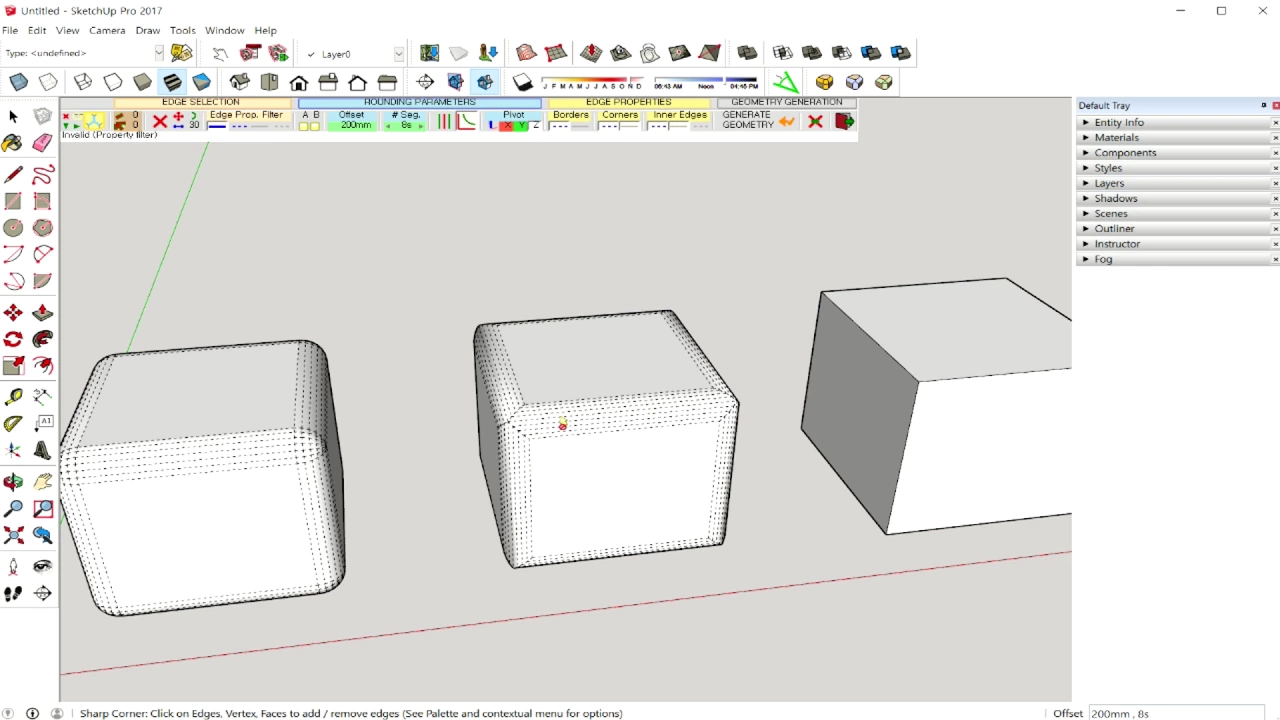Open the Edit menu
1280x720 pixels.
(37, 31)
